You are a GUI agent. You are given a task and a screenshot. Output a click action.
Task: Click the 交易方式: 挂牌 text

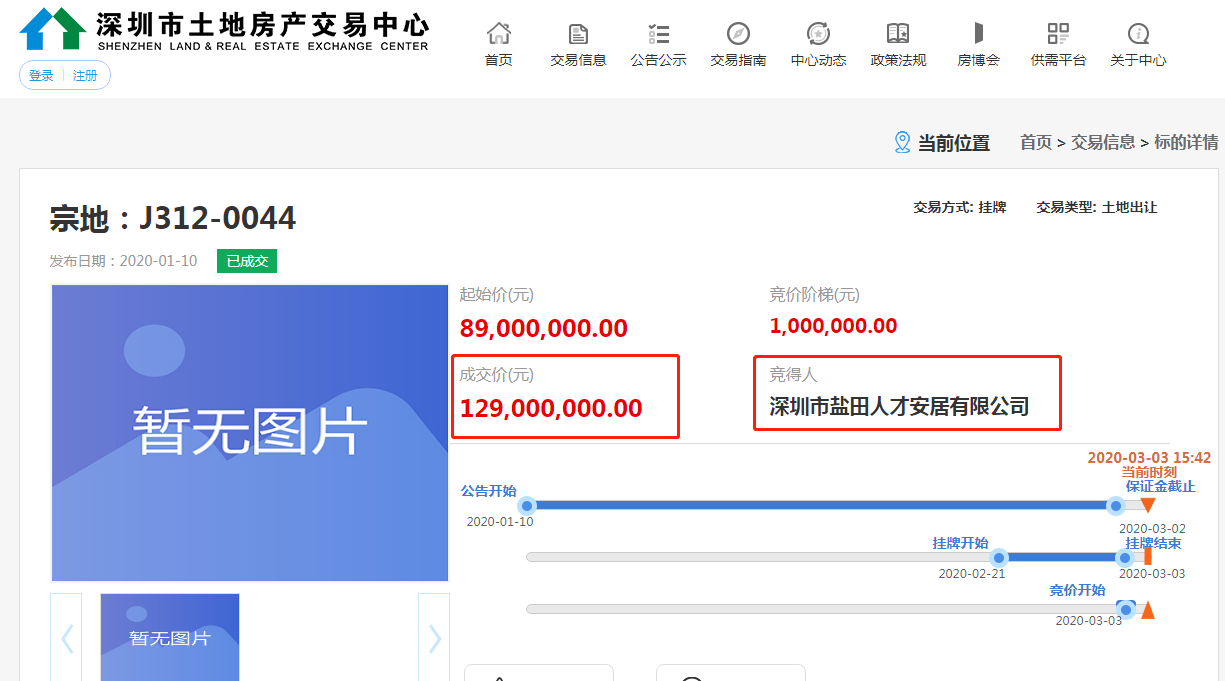[x=960, y=208]
